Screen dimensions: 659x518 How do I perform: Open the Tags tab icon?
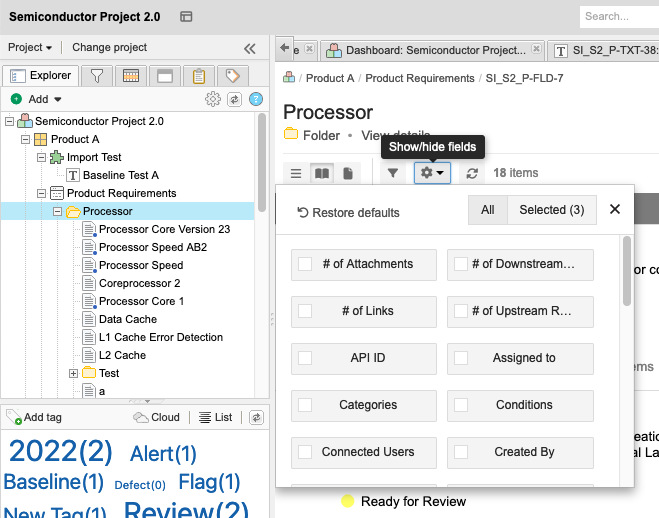pyautogui.click(x=232, y=76)
